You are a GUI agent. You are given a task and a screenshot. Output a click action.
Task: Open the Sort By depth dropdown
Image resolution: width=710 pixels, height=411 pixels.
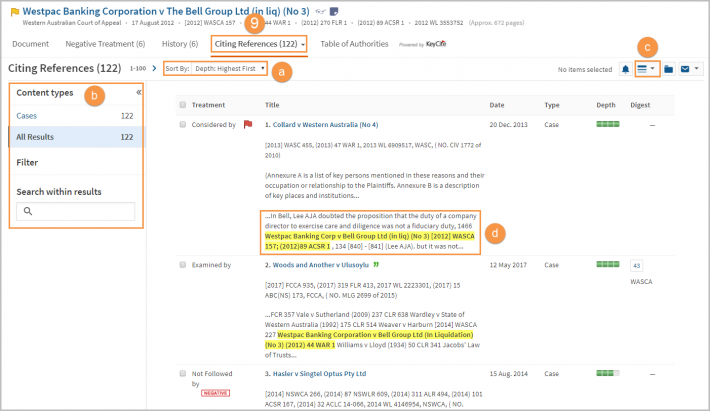pyautogui.click(x=229, y=69)
